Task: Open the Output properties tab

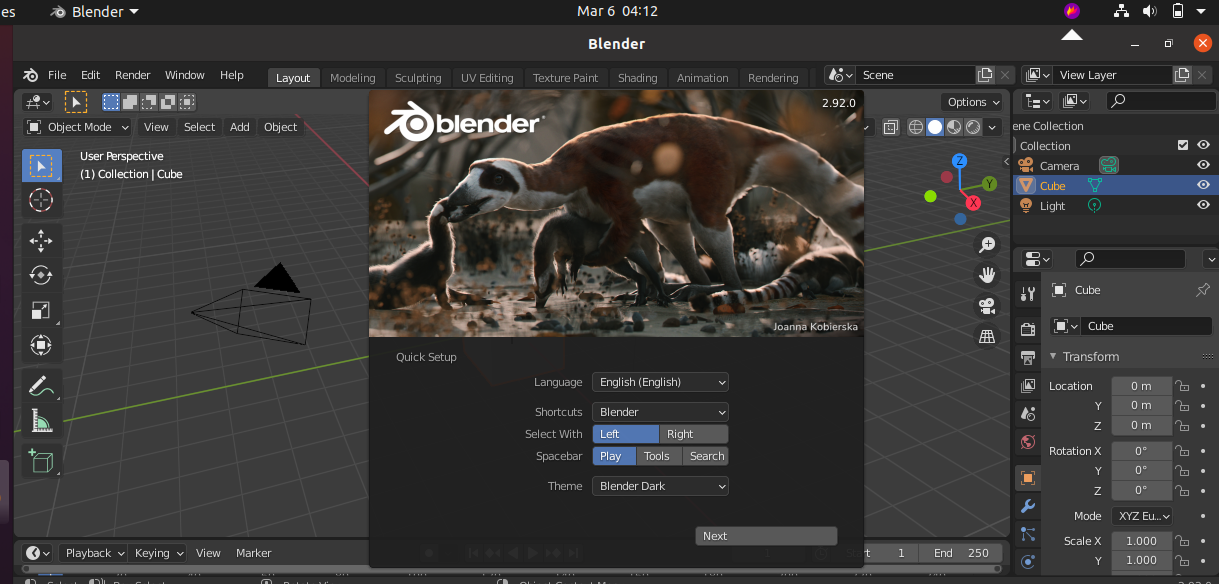Action: pyautogui.click(x=1027, y=357)
